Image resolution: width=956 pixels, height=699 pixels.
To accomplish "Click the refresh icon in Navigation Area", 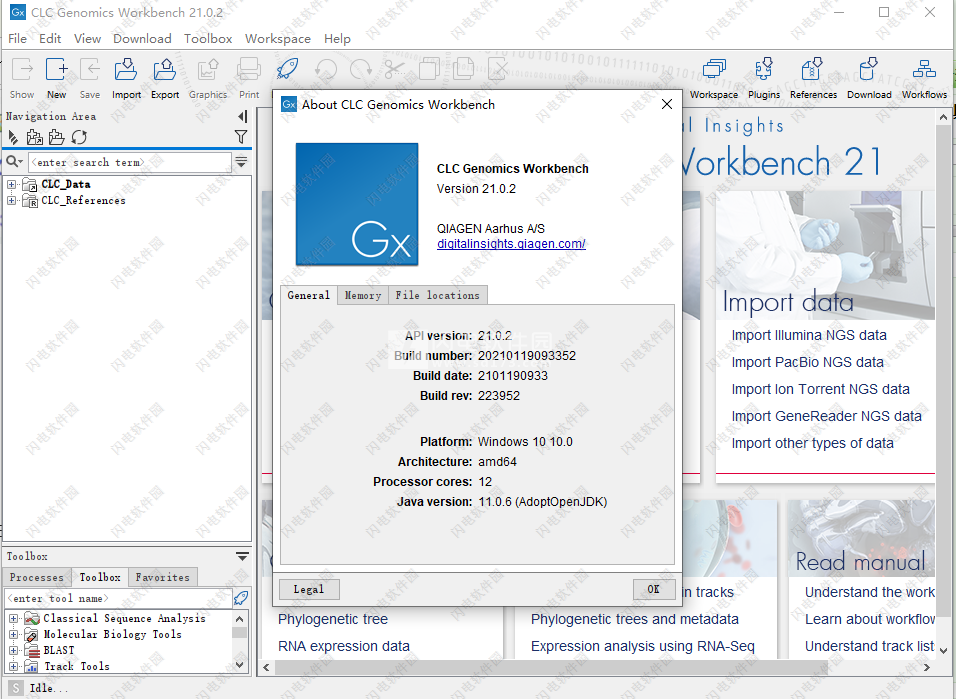I will click(79, 137).
